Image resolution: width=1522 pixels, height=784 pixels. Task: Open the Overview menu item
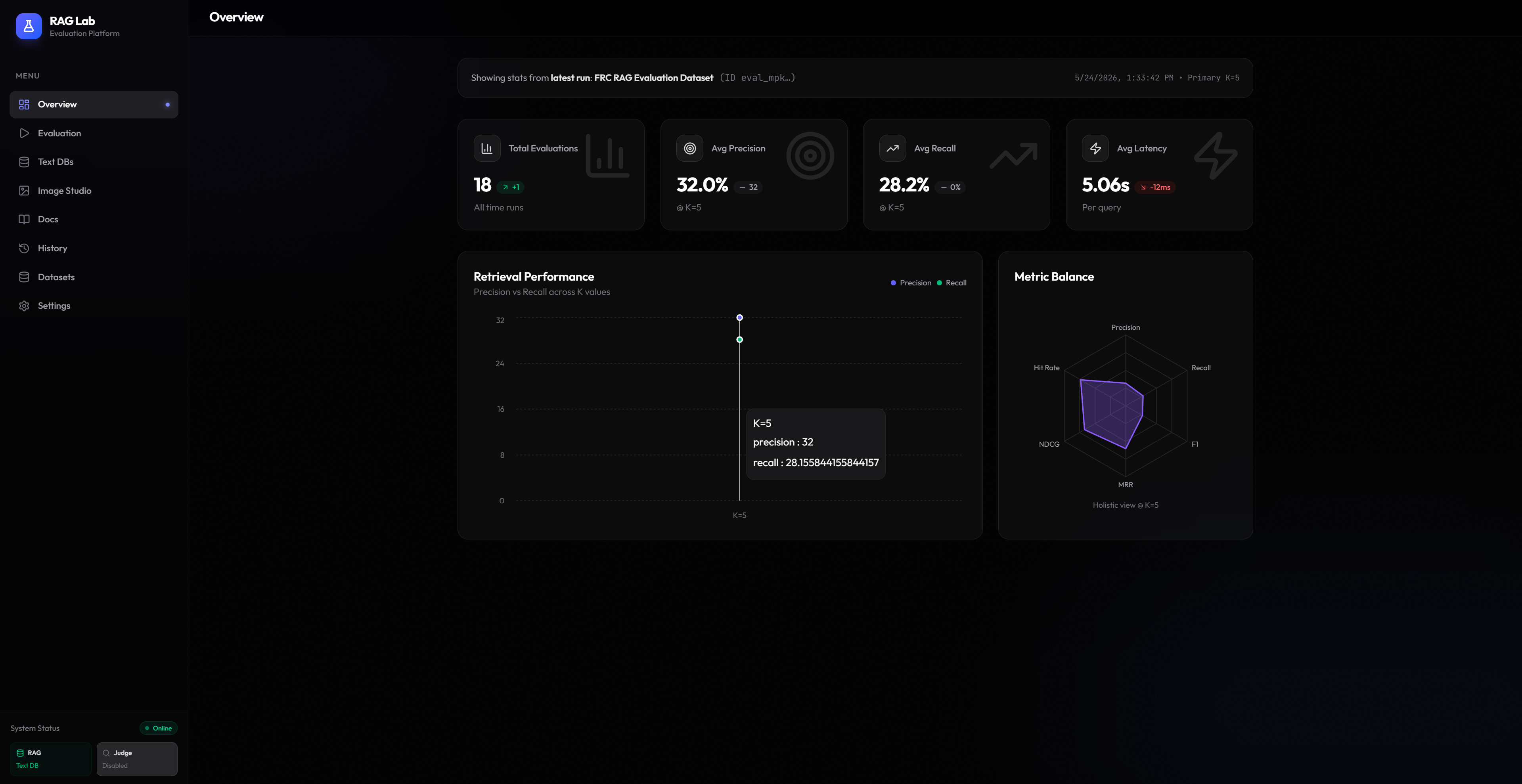pyautogui.click(x=94, y=105)
